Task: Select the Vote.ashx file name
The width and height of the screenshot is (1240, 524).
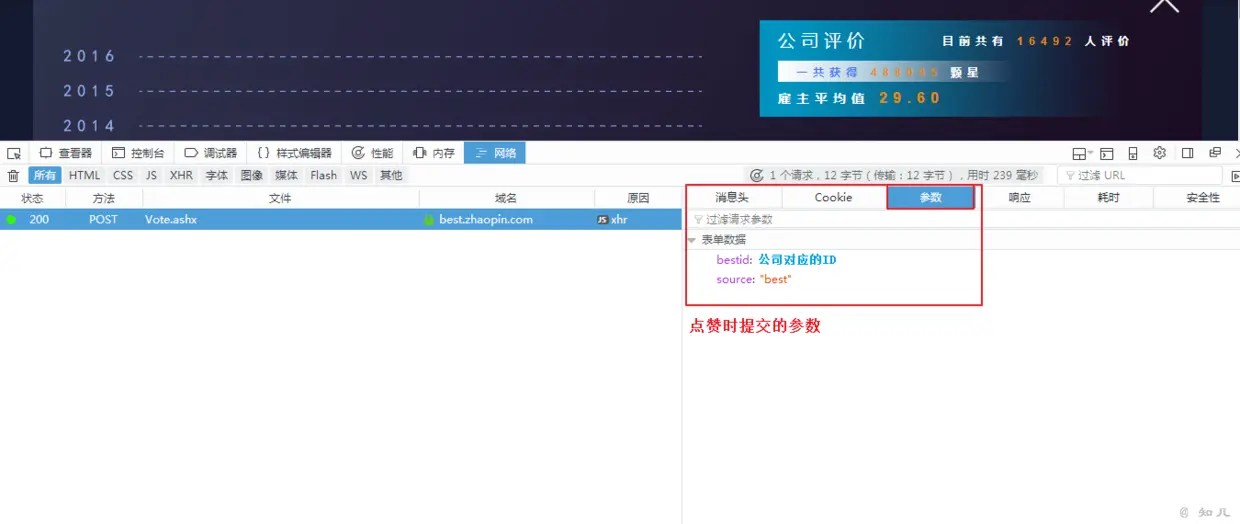Action: tap(171, 219)
